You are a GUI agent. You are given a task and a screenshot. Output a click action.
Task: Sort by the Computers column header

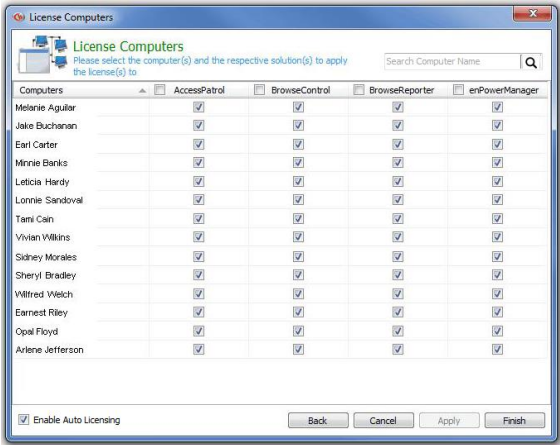pyautogui.click(x=81, y=90)
